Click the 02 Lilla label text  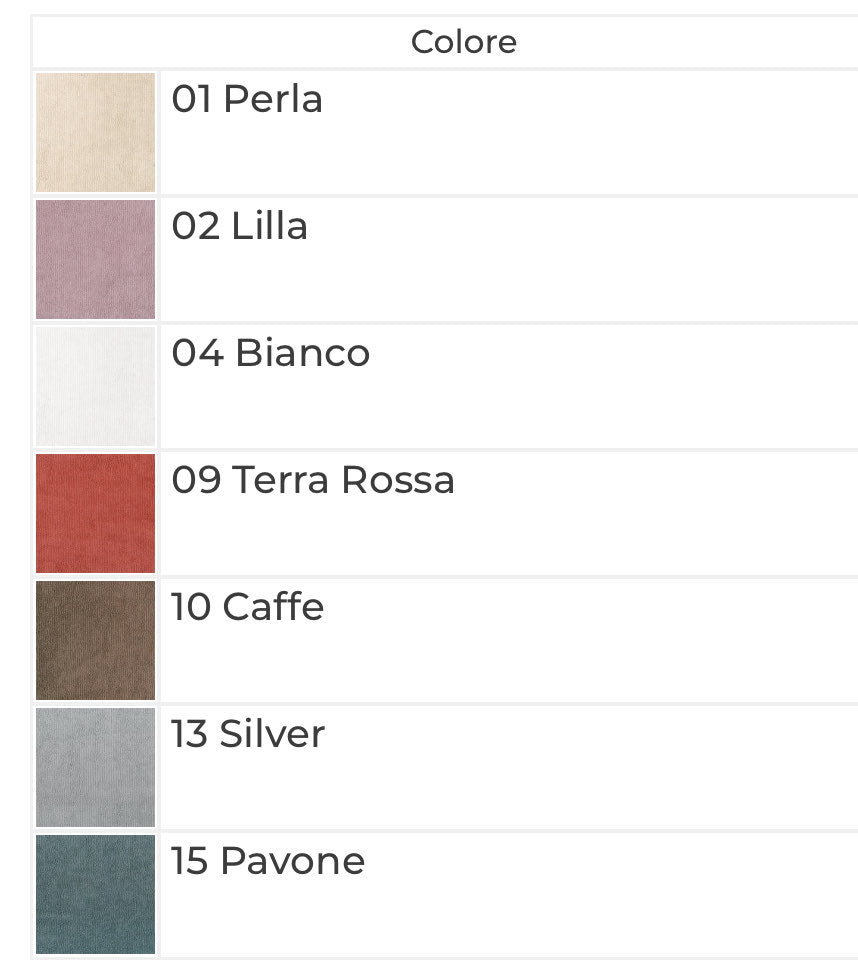pos(239,225)
